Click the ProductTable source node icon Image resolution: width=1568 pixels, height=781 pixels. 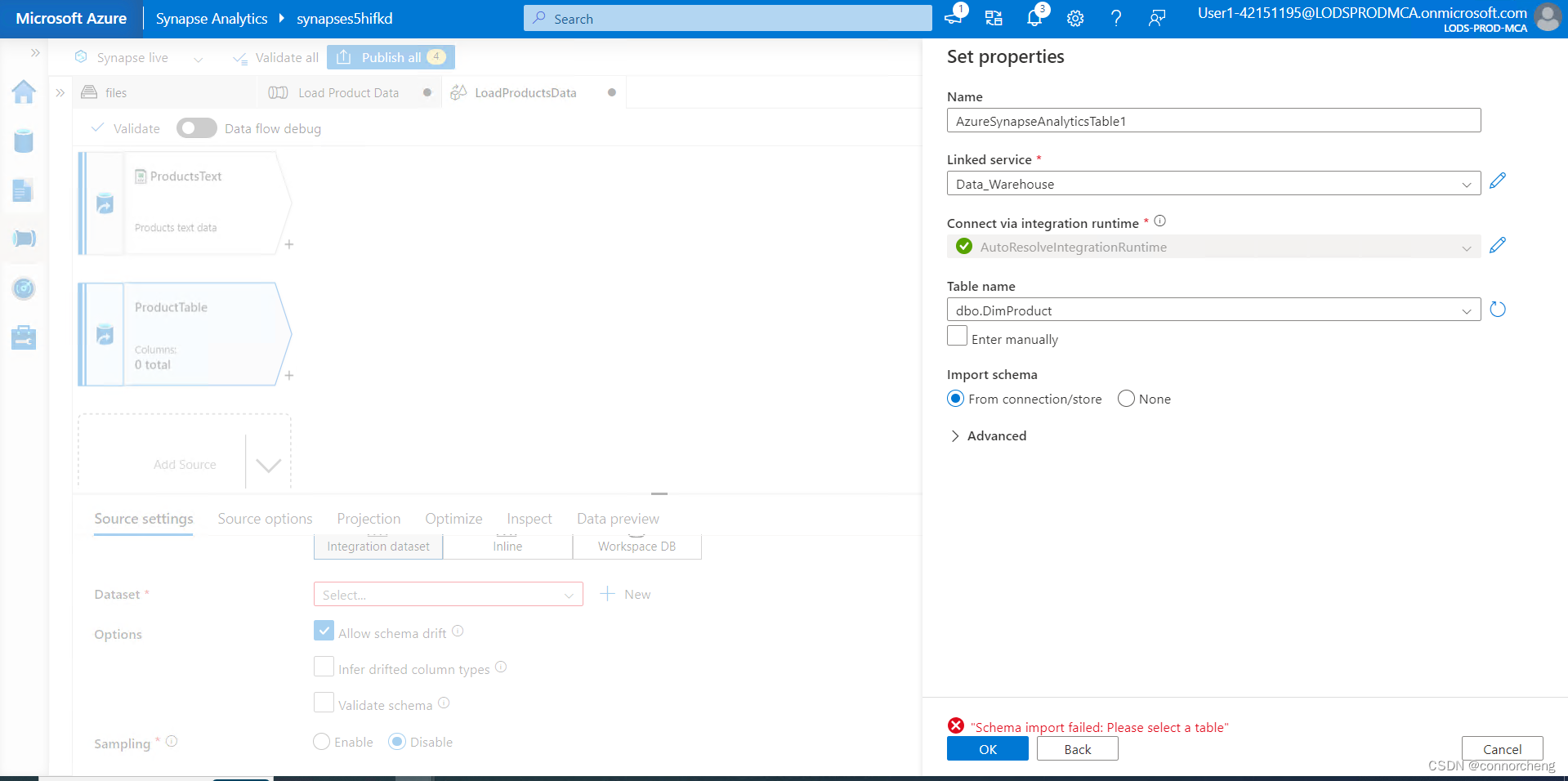[x=105, y=334]
